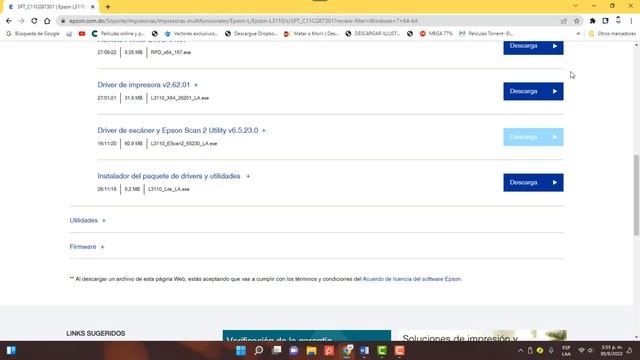Download the RPD_x64_167.exe file

coord(533,47)
